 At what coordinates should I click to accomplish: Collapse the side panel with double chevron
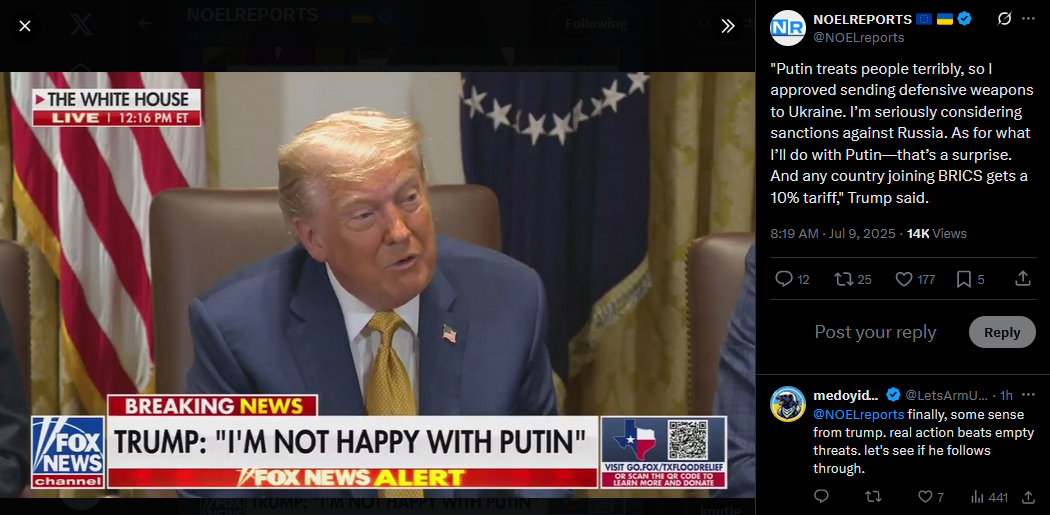click(x=728, y=26)
